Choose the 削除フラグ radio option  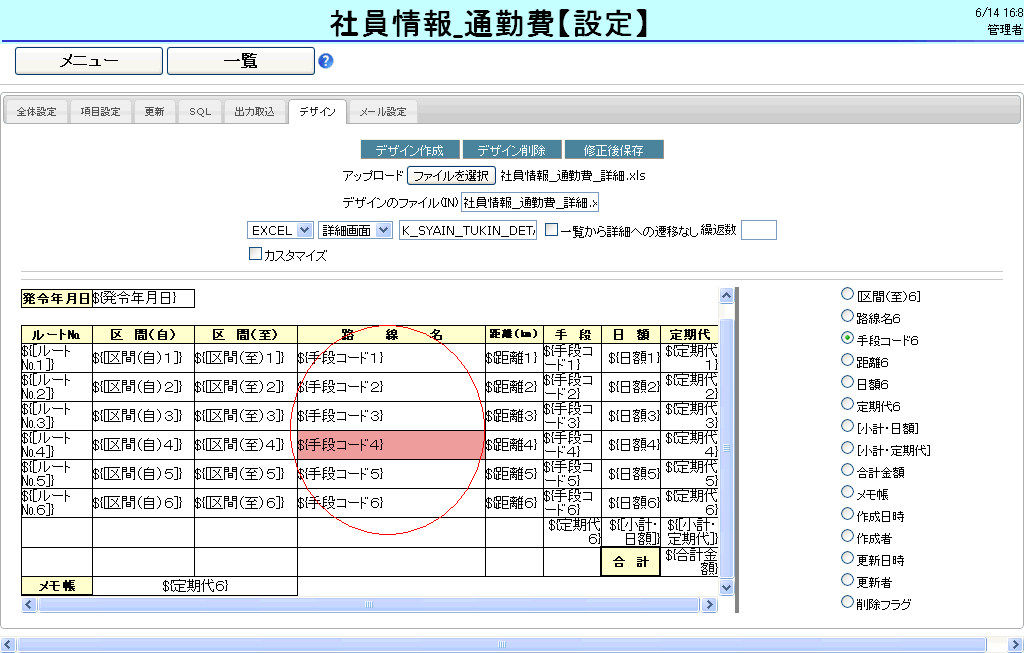(x=848, y=603)
